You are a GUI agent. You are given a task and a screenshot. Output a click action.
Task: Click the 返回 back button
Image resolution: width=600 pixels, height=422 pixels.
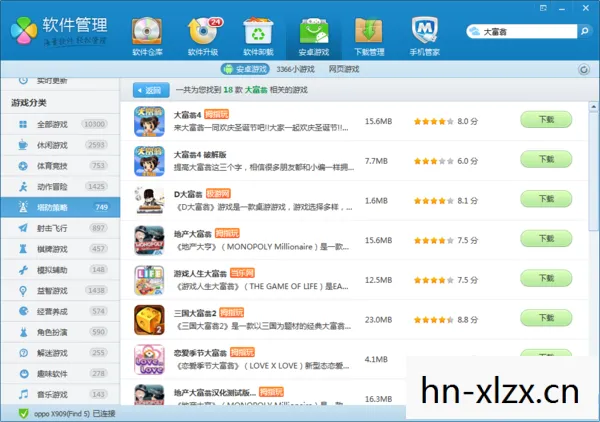(152, 90)
